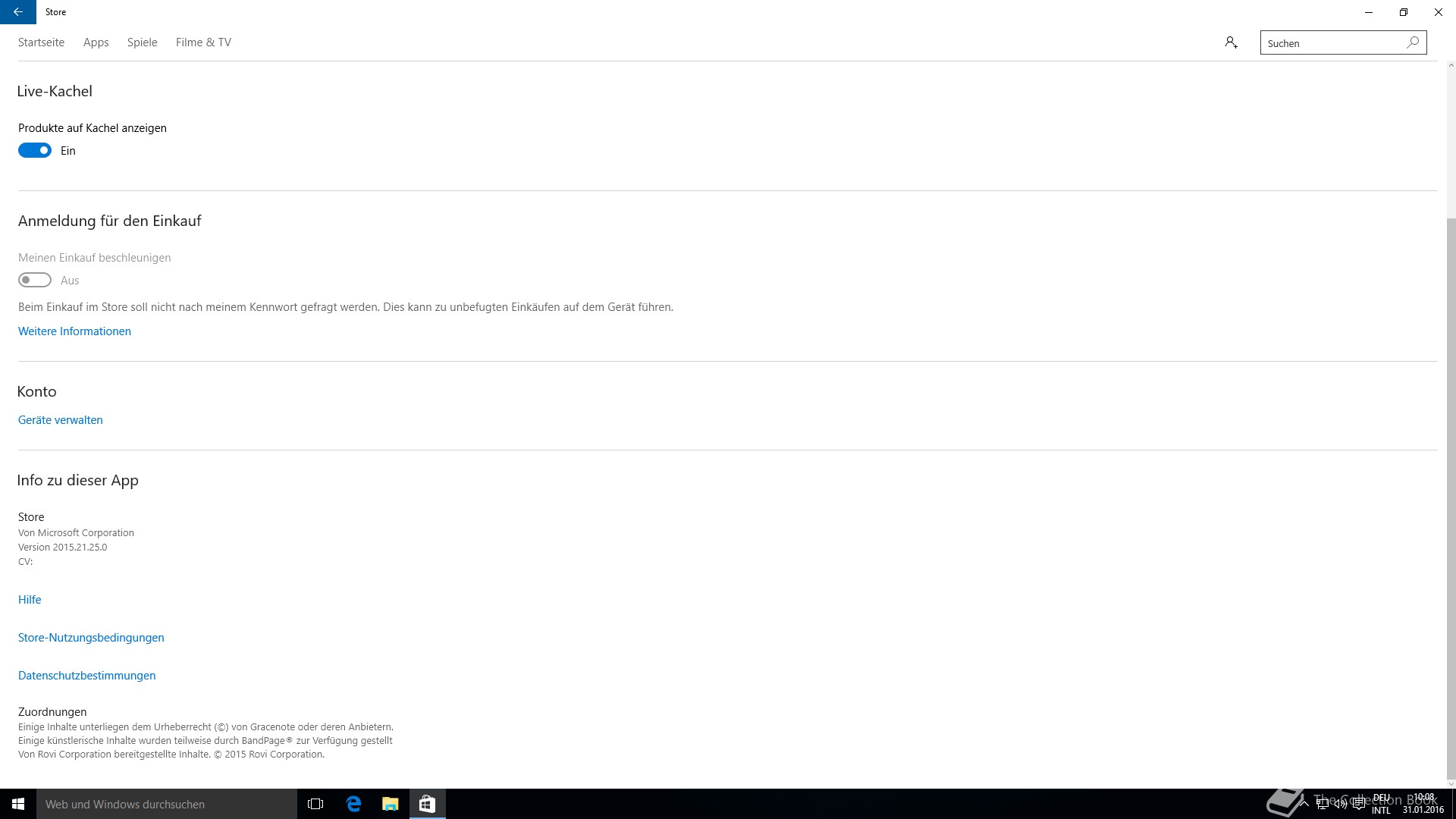Screen dimensions: 1456x819
Task: Open the Windows Start menu
Action: click(18, 804)
